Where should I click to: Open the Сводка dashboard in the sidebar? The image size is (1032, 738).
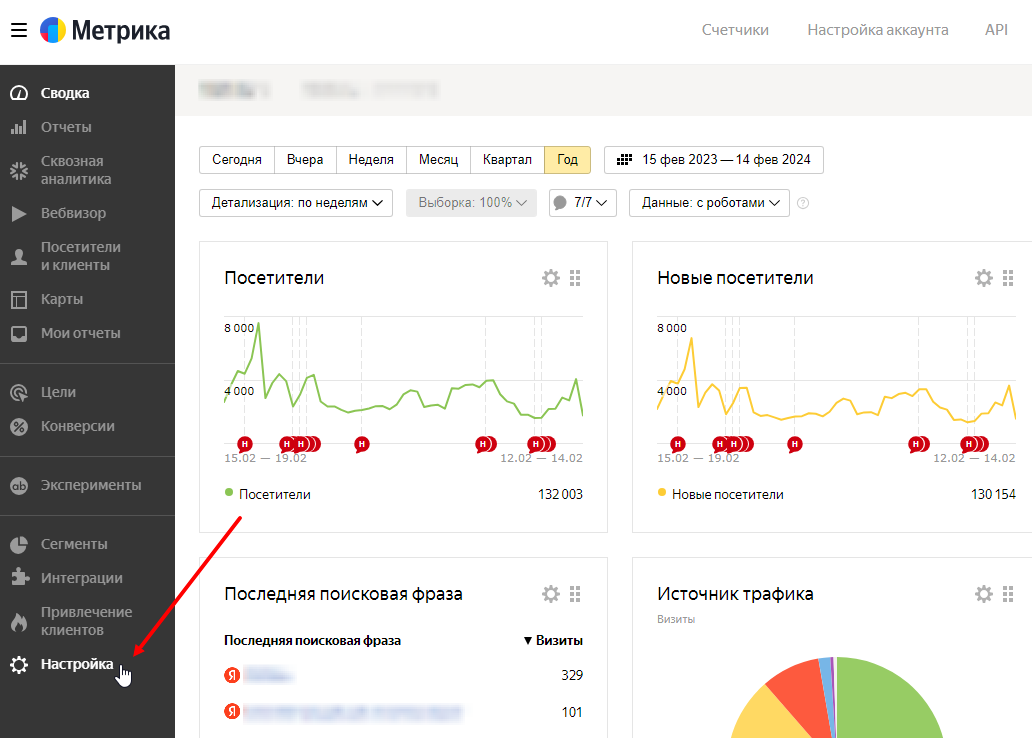pyautogui.click(x=64, y=93)
